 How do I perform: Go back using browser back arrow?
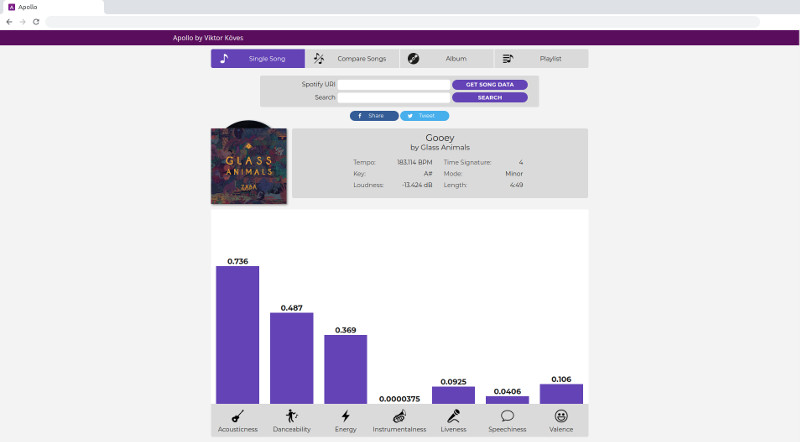[10, 21]
